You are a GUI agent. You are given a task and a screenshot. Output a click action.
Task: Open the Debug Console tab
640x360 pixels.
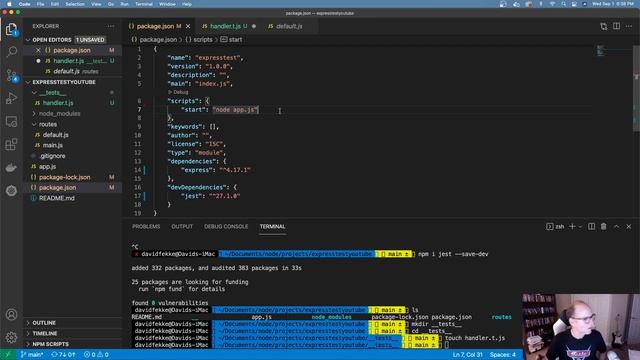(226, 227)
